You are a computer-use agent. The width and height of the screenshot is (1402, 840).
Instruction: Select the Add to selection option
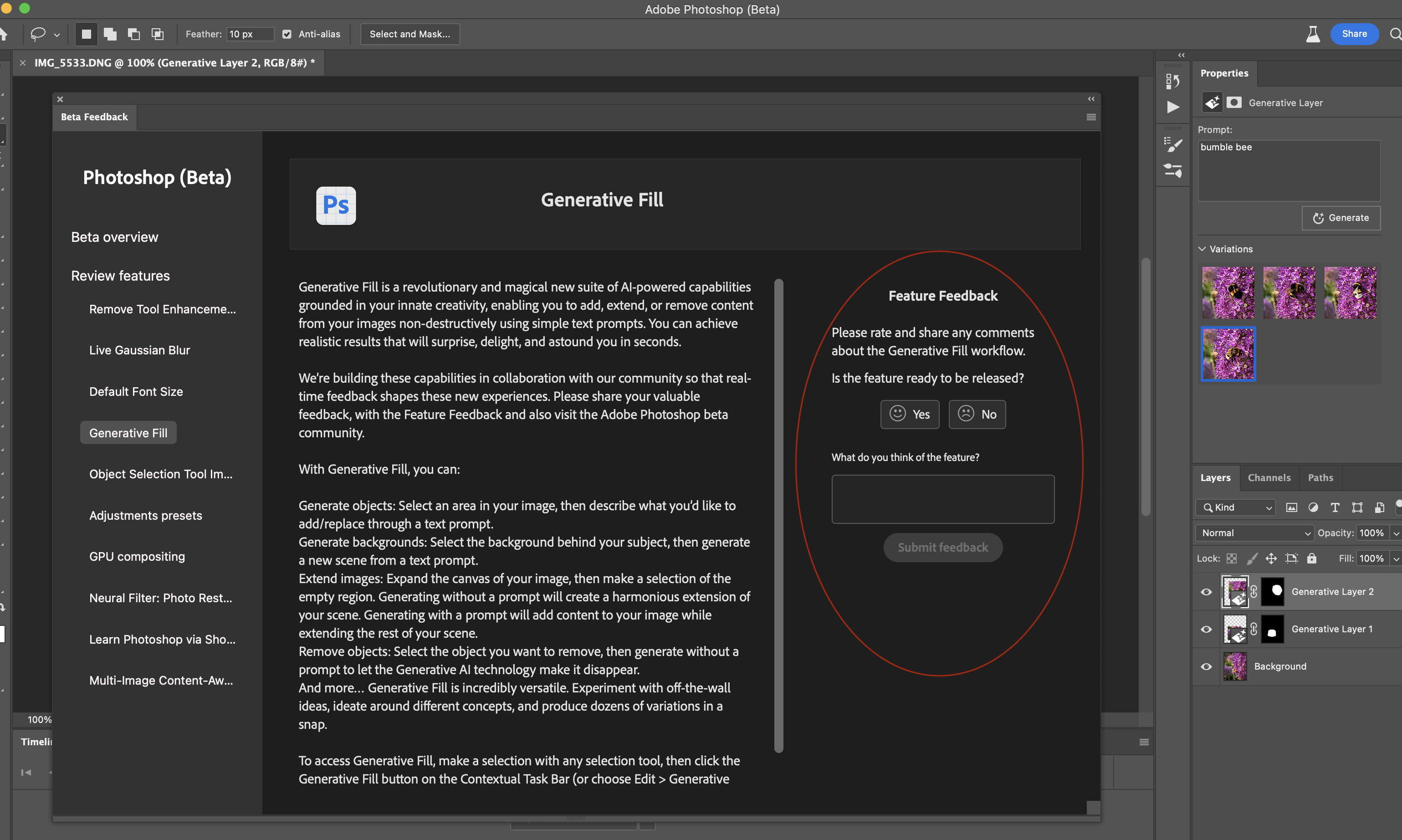click(x=110, y=34)
